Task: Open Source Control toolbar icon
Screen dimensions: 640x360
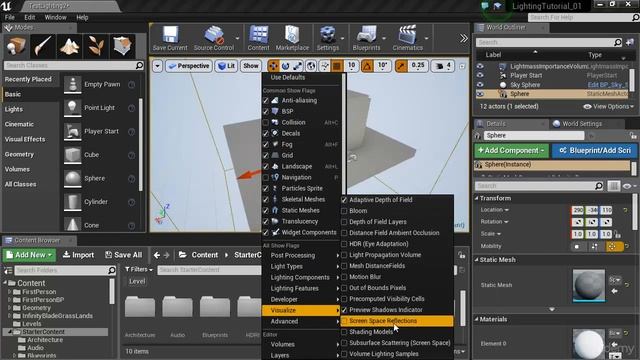Action: coord(214,38)
